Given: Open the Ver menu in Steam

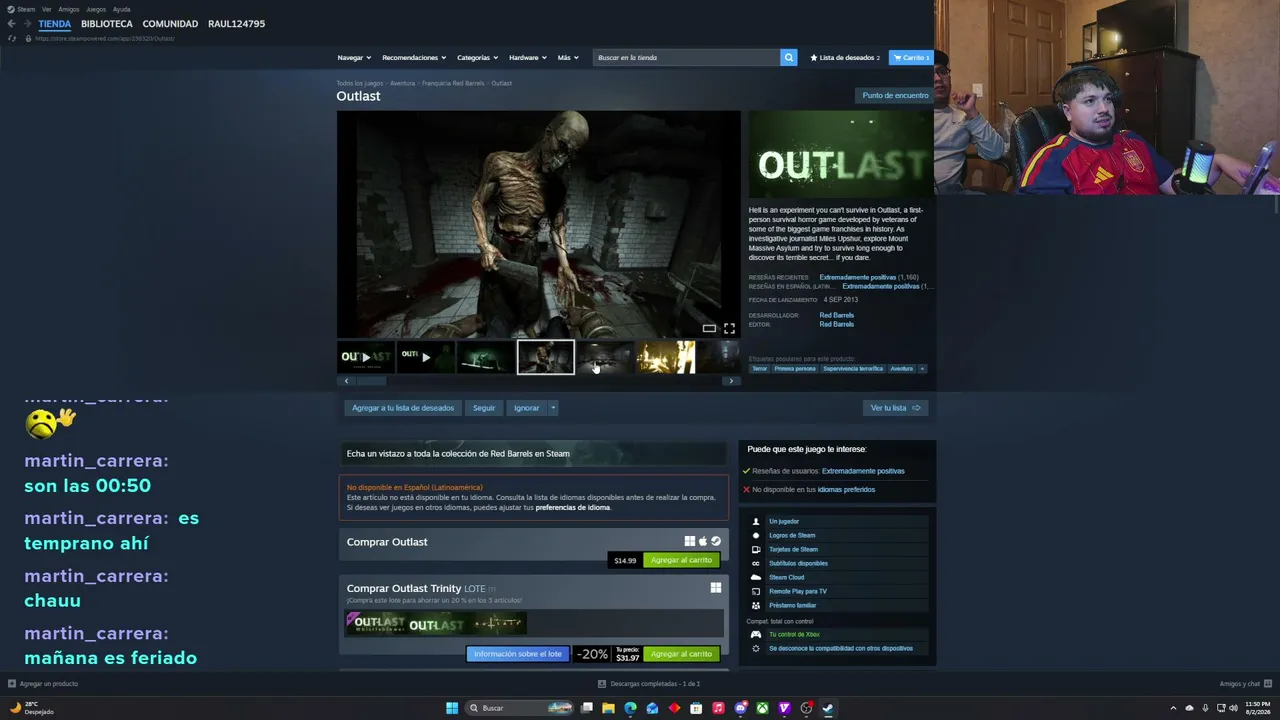Looking at the screenshot, I should pyautogui.click(x=46, y=9).
